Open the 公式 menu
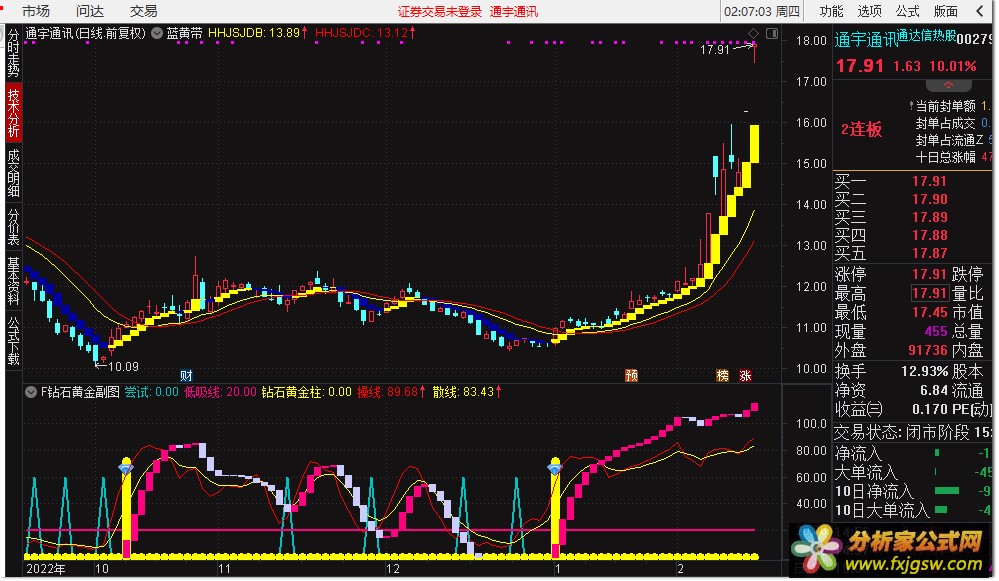The height and width of the screenshot is (581, 999). [x=907, y=11]
